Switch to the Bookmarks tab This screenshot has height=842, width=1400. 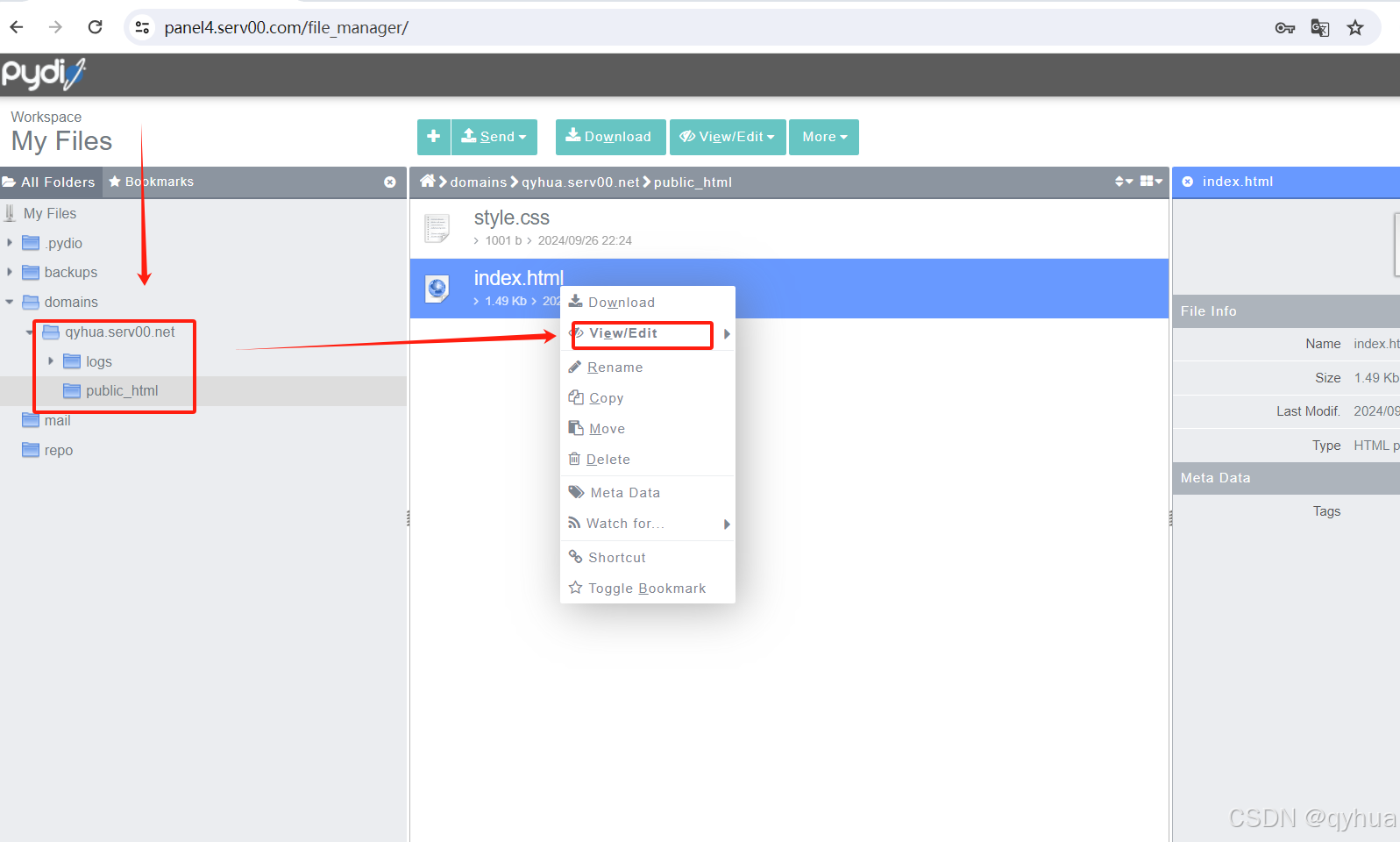click(151, 182)
